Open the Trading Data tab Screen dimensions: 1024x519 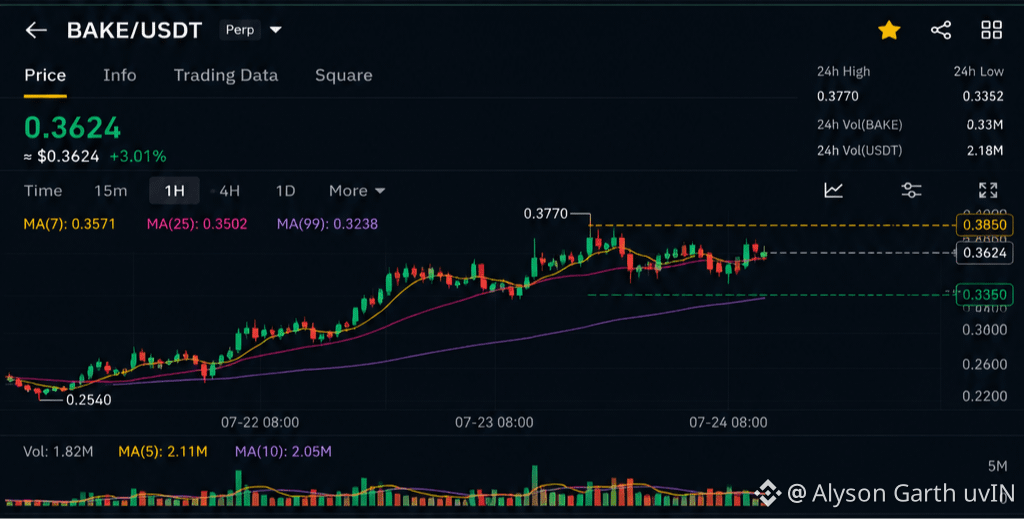(226, 75)
